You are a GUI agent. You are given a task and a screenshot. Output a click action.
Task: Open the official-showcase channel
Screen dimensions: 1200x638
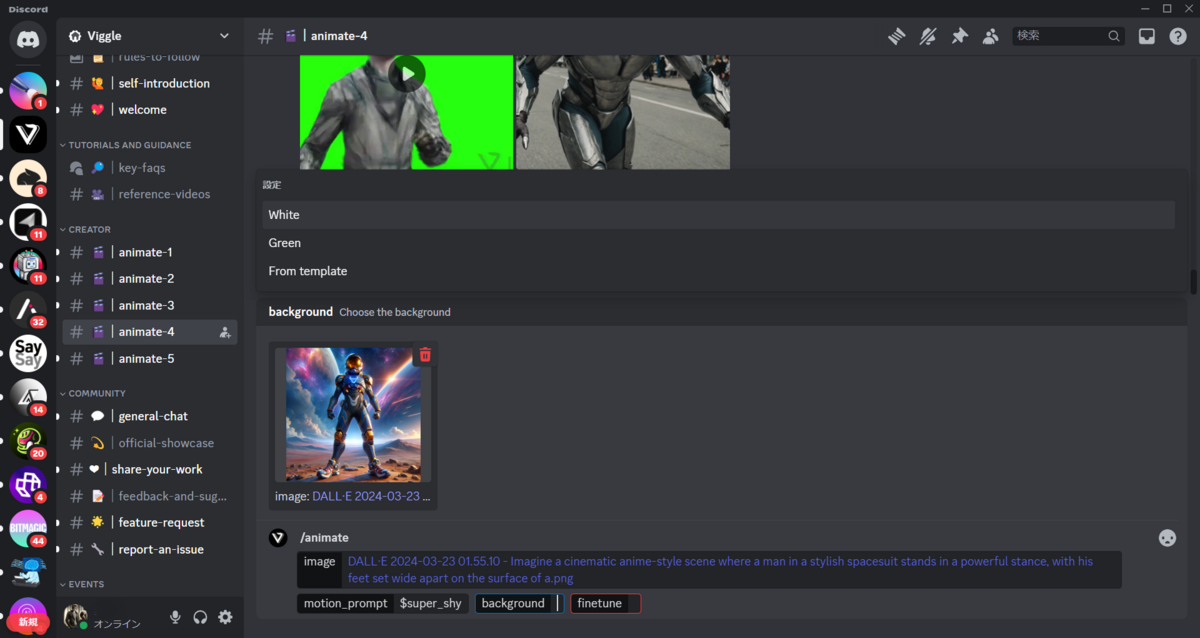[150, 443]
